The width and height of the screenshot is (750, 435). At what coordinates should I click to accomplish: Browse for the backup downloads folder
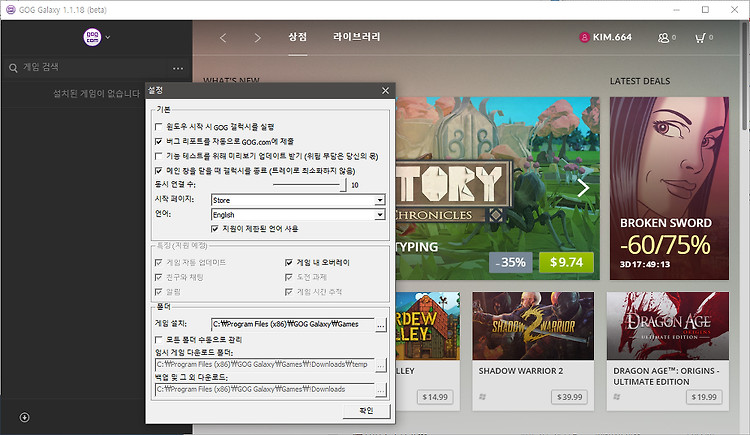click(381, 390)
